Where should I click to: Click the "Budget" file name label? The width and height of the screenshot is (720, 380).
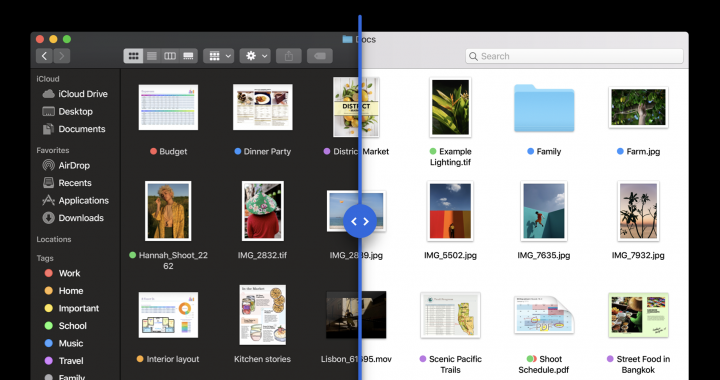(173, 151)
